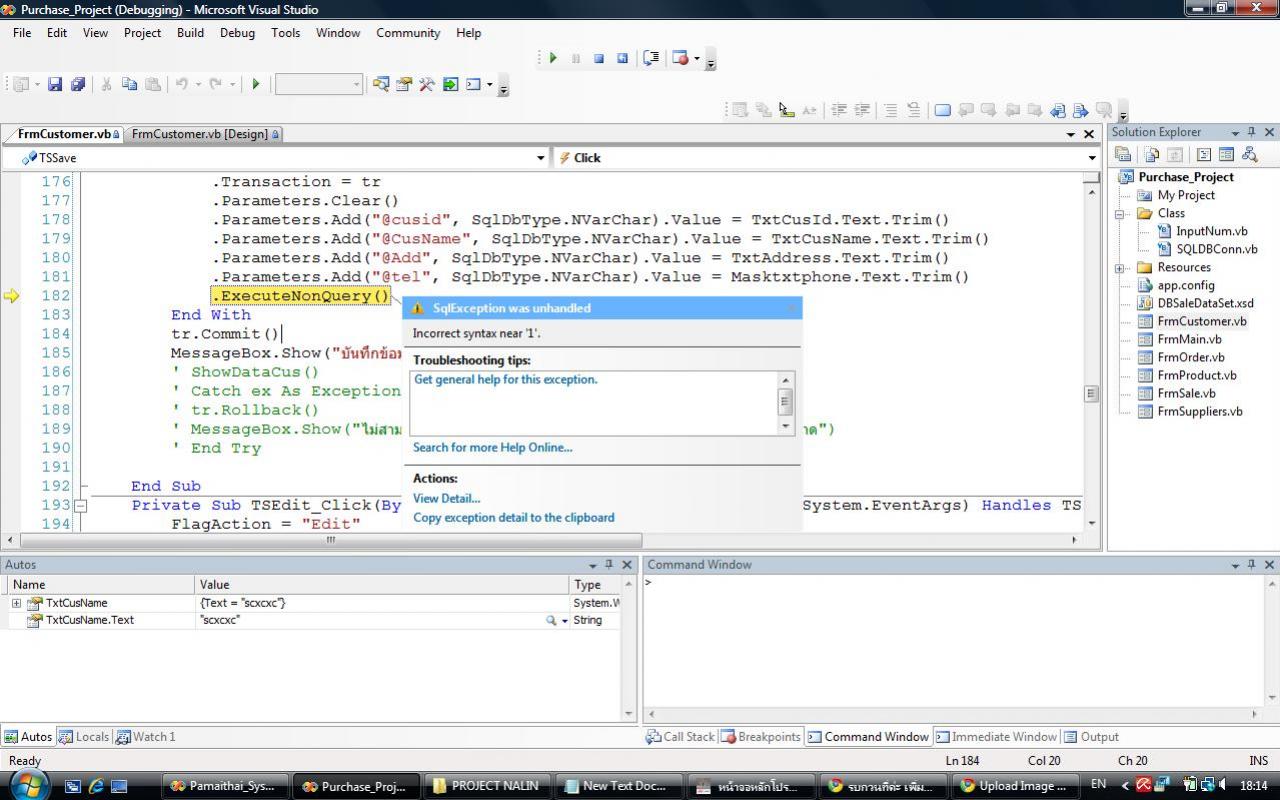1280x800 pixels.
Task: Click View Code icon in Solution Explorer
Action: 1203,154
